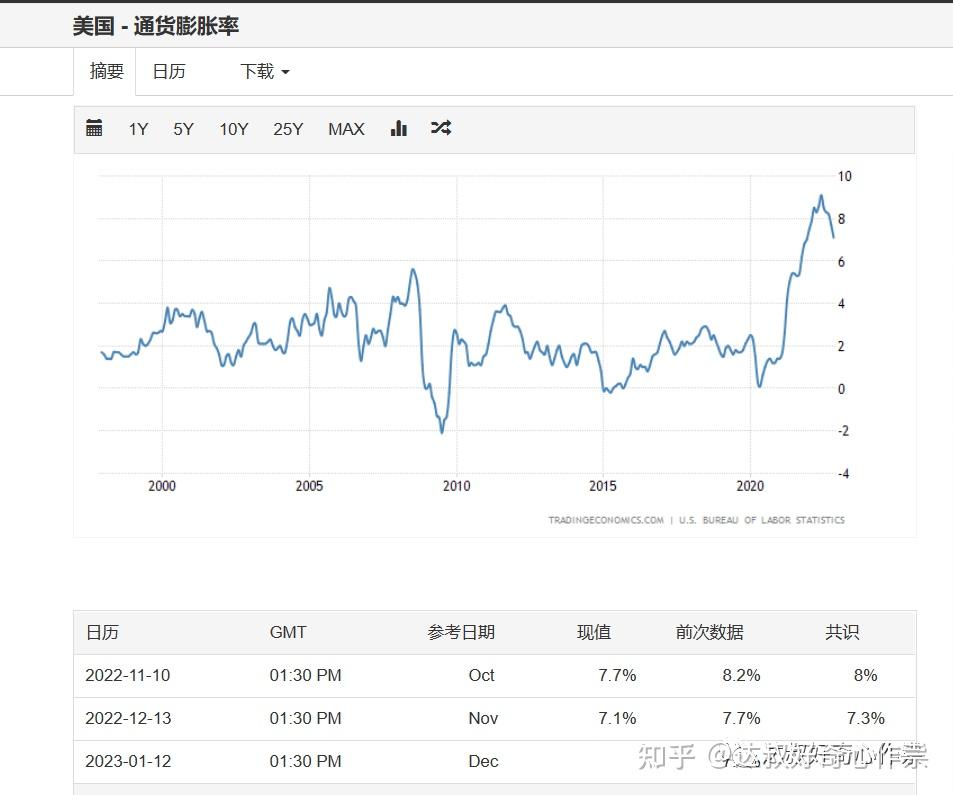Image resolution: width=953 pixels, height=795 pixels.
Task: Click the 前次数据 column header
Action: pyautogui.click(x=709, y=632)
